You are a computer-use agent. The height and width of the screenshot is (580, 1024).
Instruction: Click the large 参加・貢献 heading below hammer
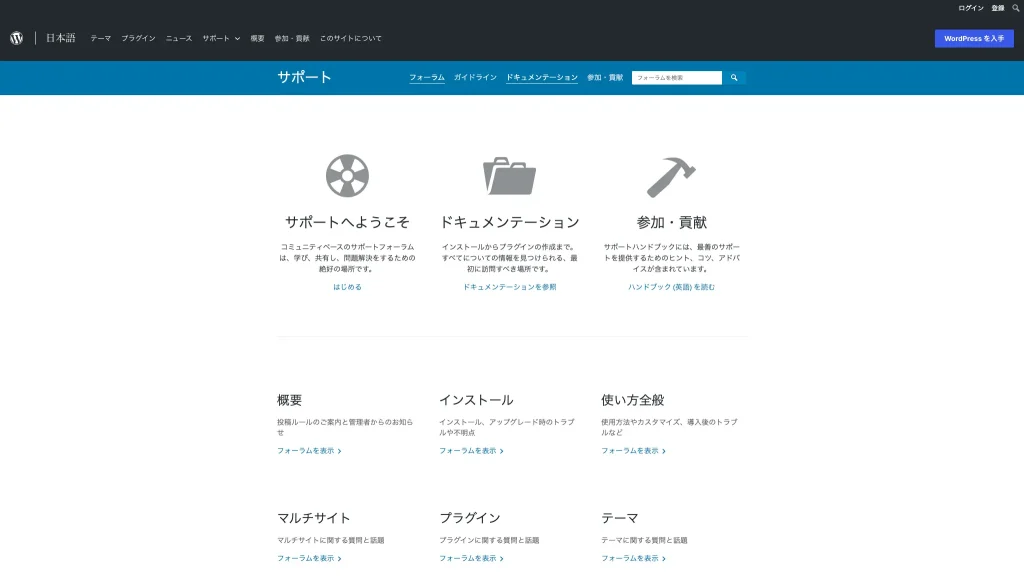tap(671, 222)
